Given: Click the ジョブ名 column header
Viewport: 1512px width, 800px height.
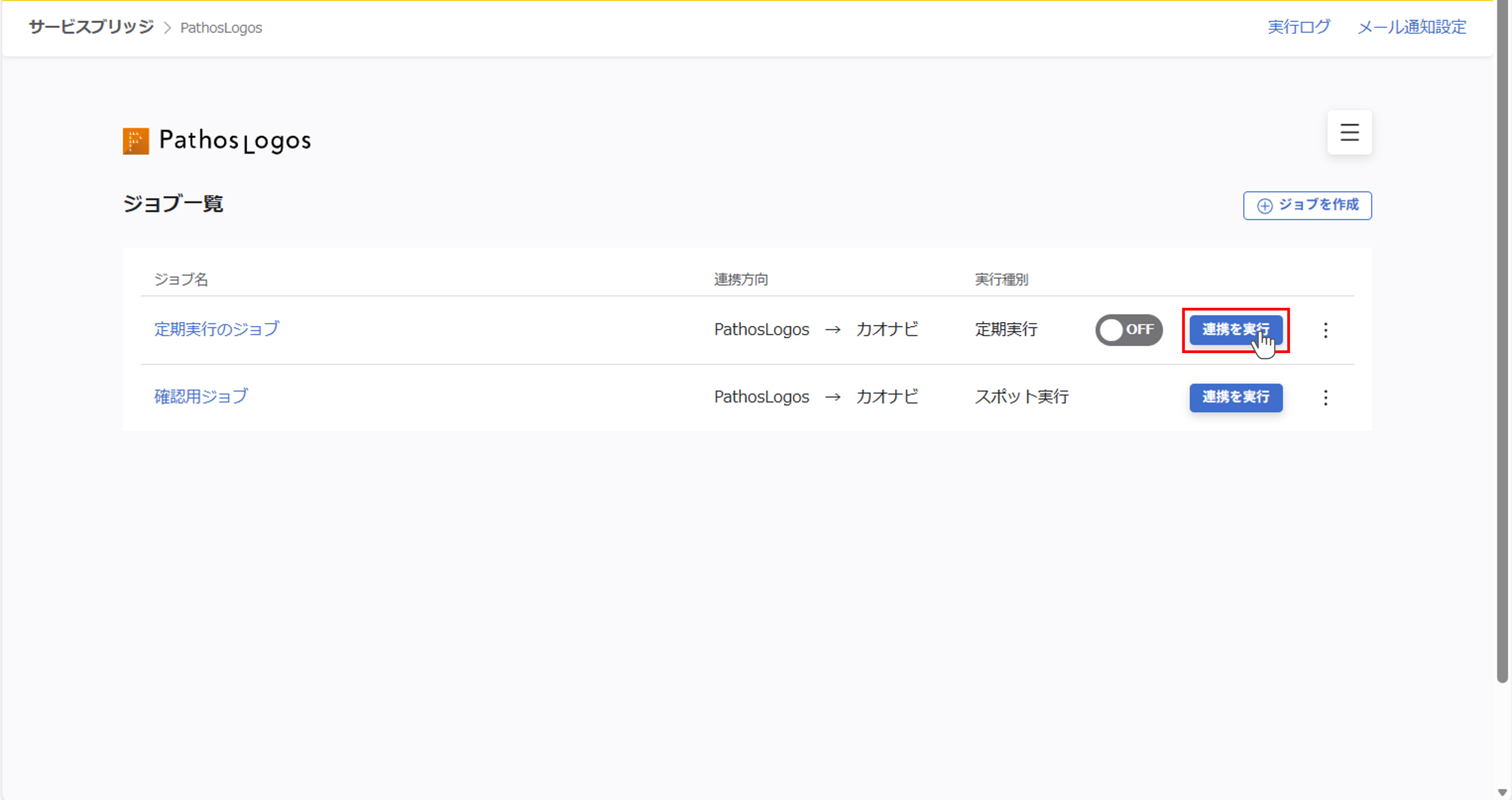Looking at the screenshot, I should 181,279.
